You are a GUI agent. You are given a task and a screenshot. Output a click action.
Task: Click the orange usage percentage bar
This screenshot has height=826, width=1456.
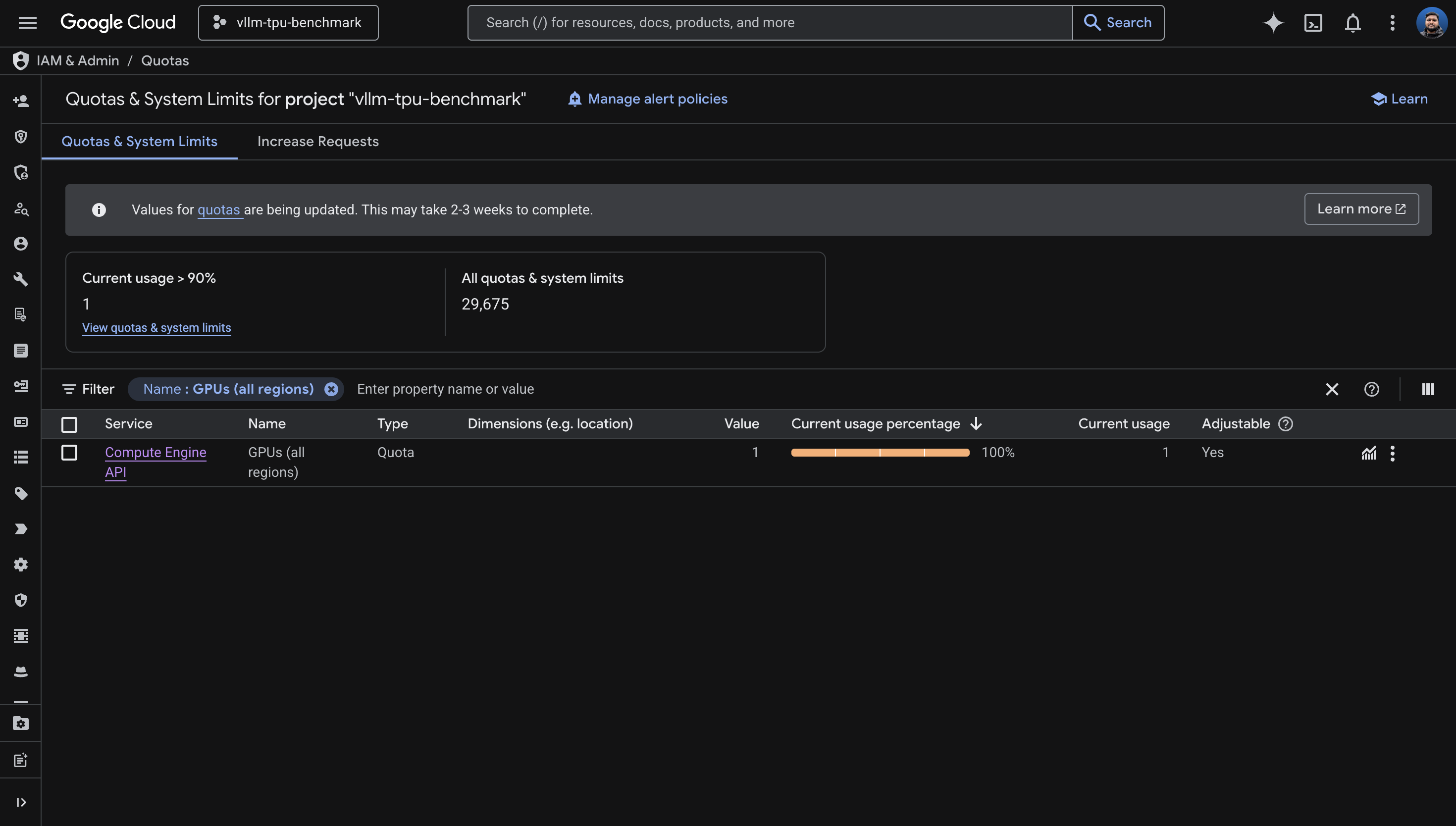(x=879, y=452)
